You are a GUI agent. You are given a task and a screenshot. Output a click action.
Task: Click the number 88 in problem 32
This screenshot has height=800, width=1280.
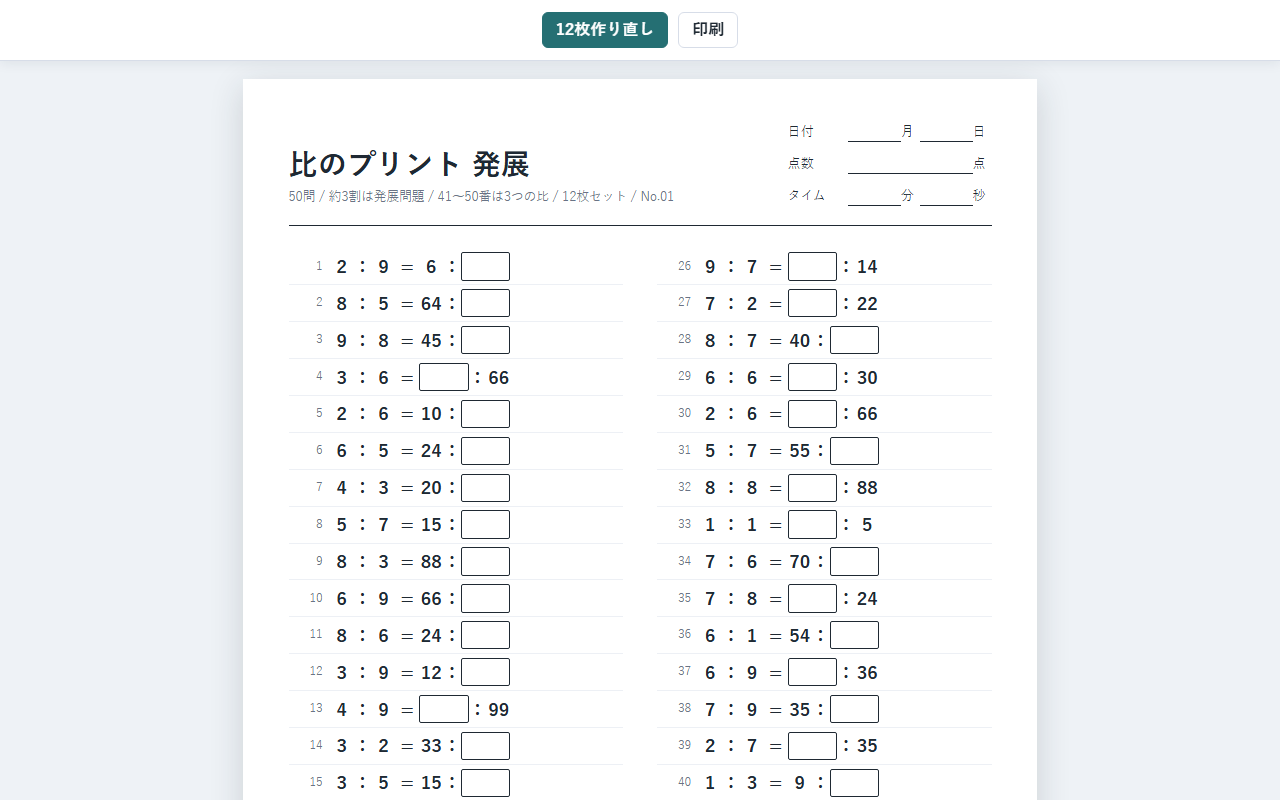click(x=867, y=488)
